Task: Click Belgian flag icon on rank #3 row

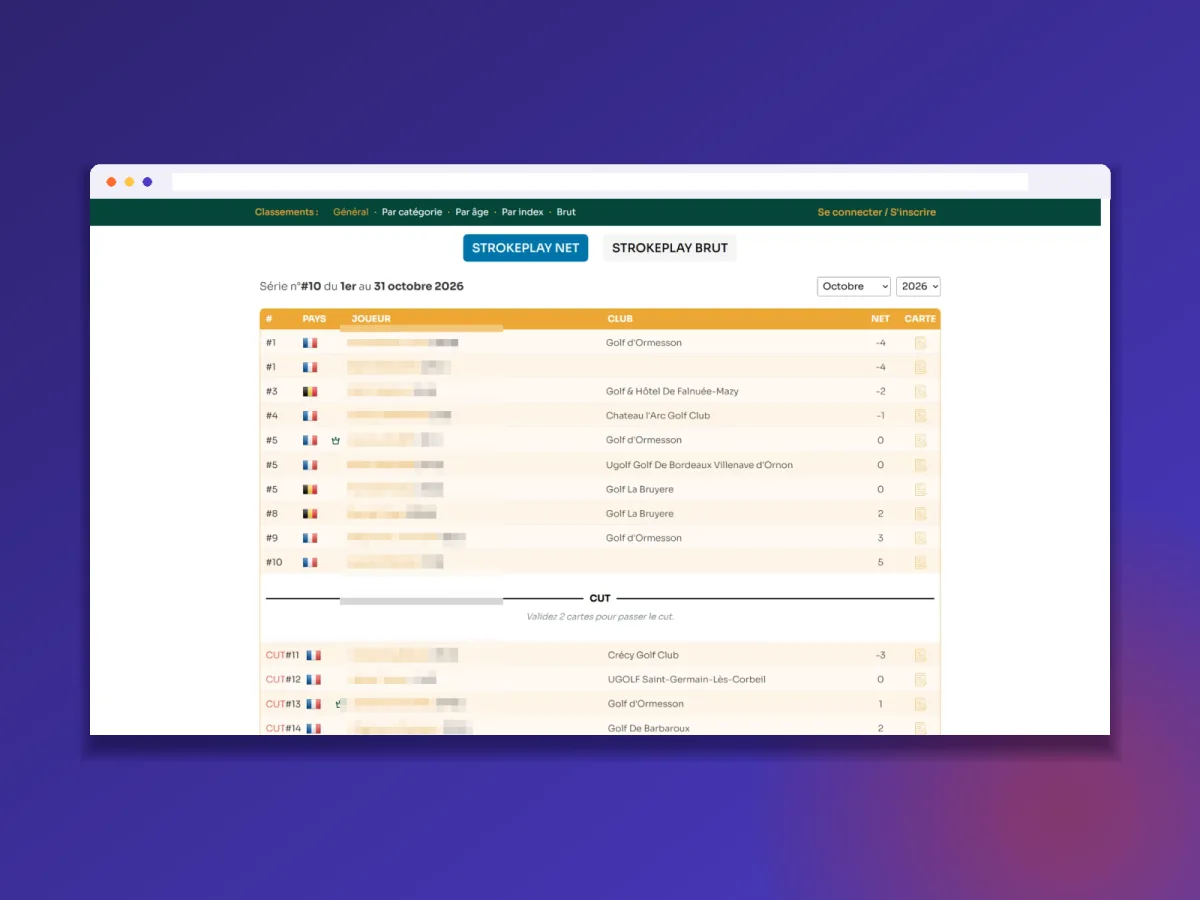Action: (x=310, y=391)
